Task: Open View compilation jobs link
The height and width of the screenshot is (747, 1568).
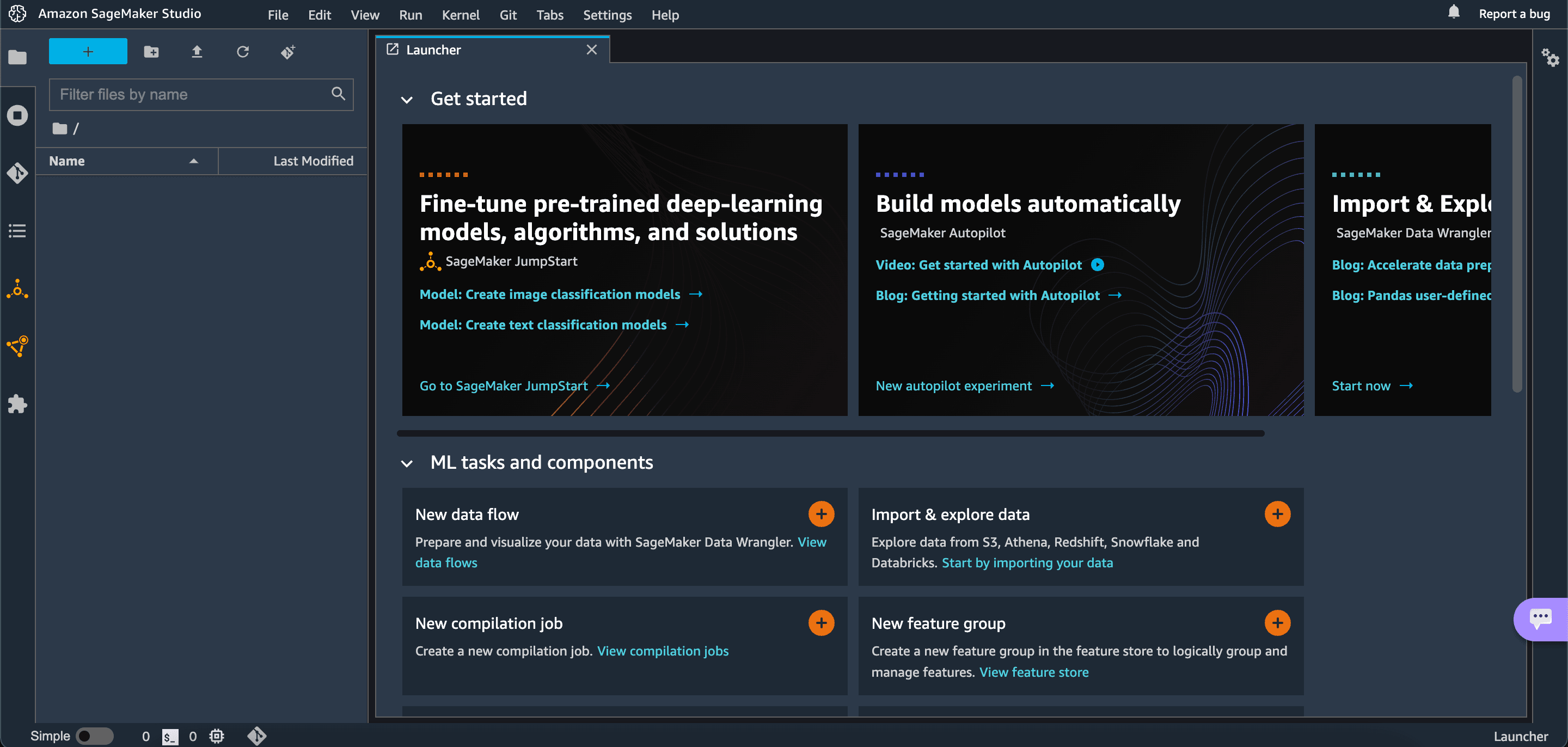Action: [662, 651]
